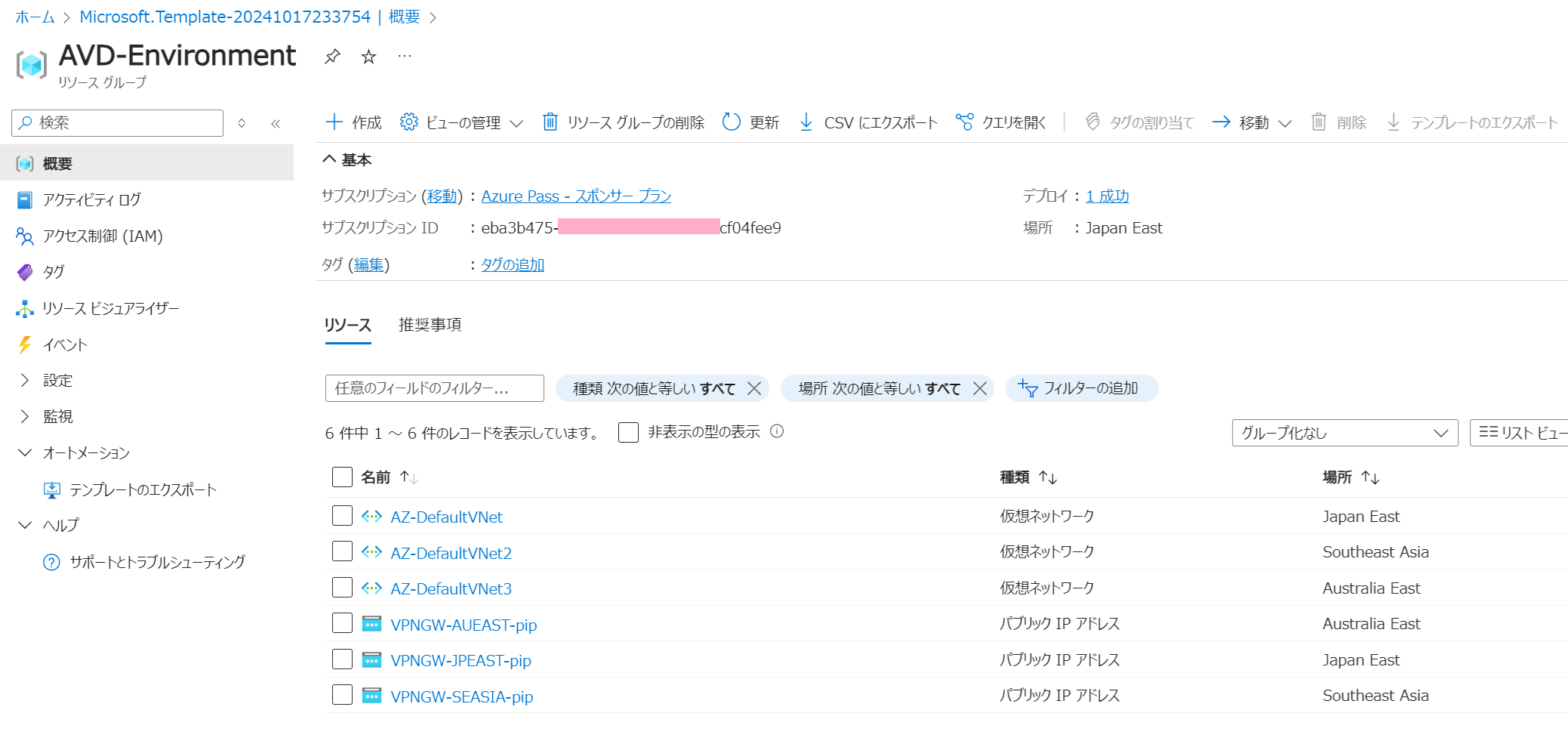Screen dimensions: 1568x741
Task: Check the AZ-DefaultVNet3 row checkbox
Action: (x=342, y=588)
